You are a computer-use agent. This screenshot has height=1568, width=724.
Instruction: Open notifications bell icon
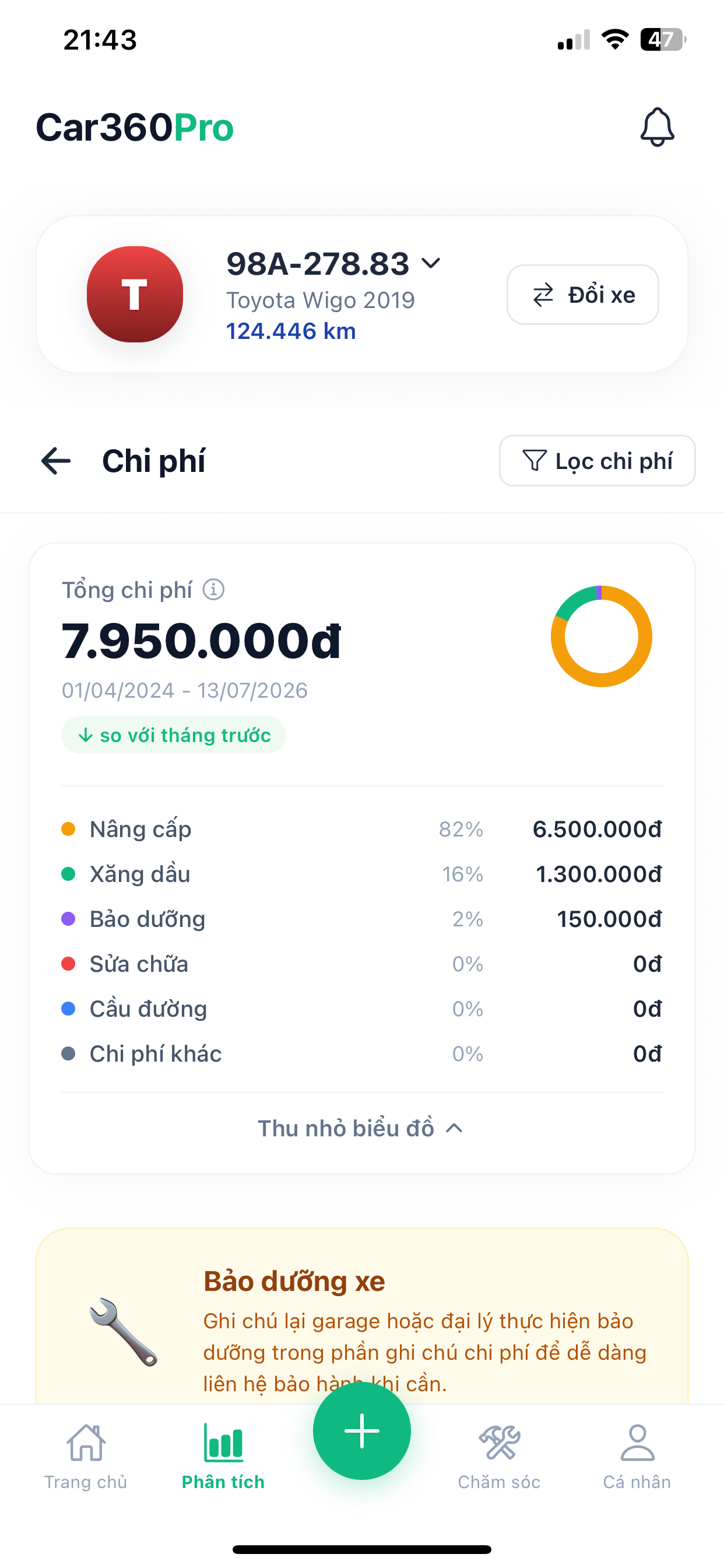coord(657,127)
